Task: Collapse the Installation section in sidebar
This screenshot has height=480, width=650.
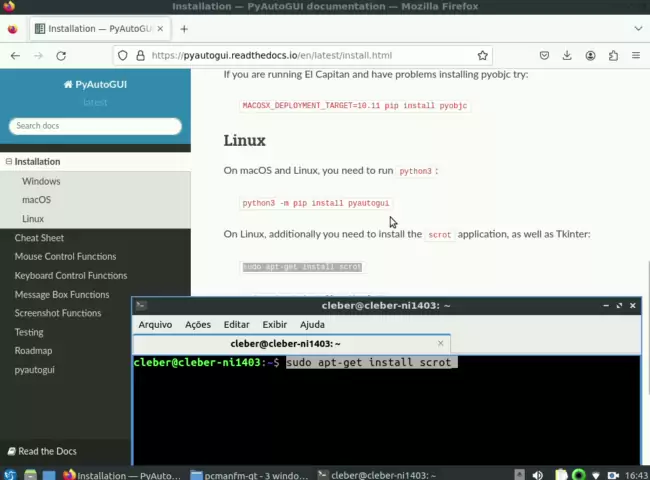Action: [x=9, y=162]
